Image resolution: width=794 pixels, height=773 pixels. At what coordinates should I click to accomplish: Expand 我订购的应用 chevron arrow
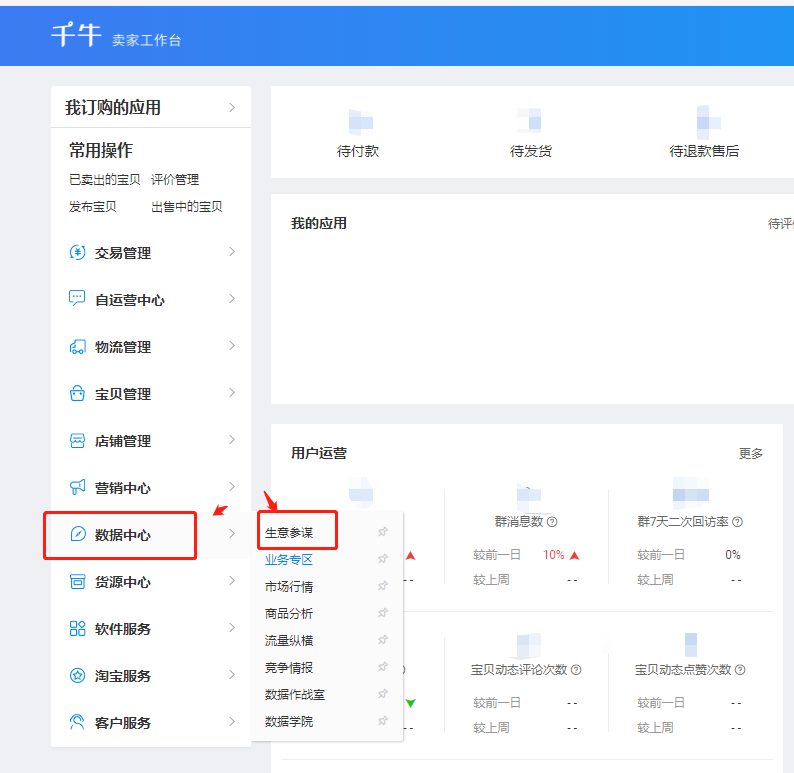[232, 107]
